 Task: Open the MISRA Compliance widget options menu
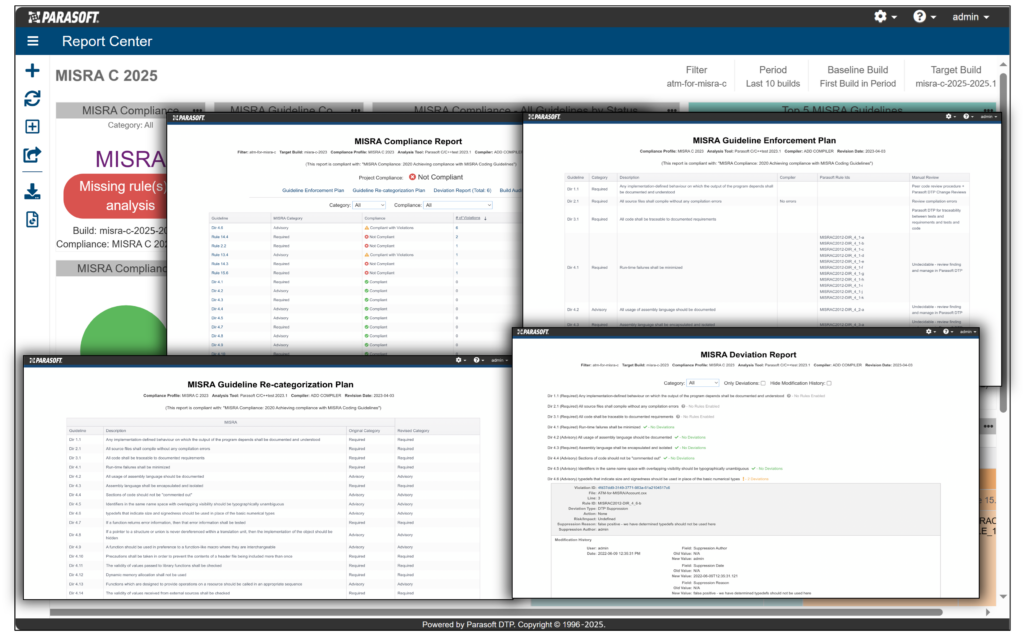tap(197, 110)
